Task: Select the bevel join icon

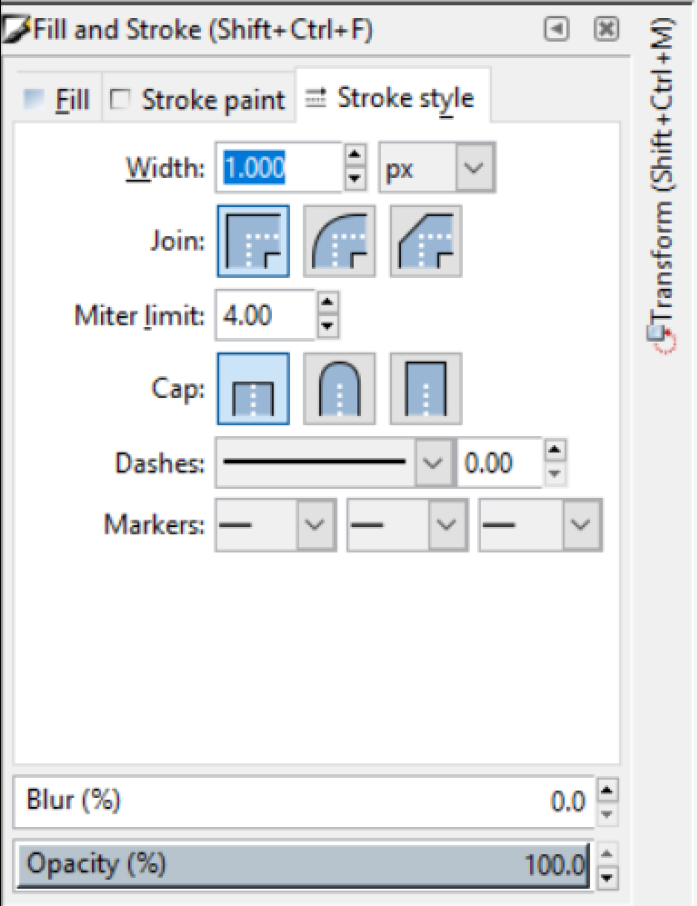Action: click(425, 241)
